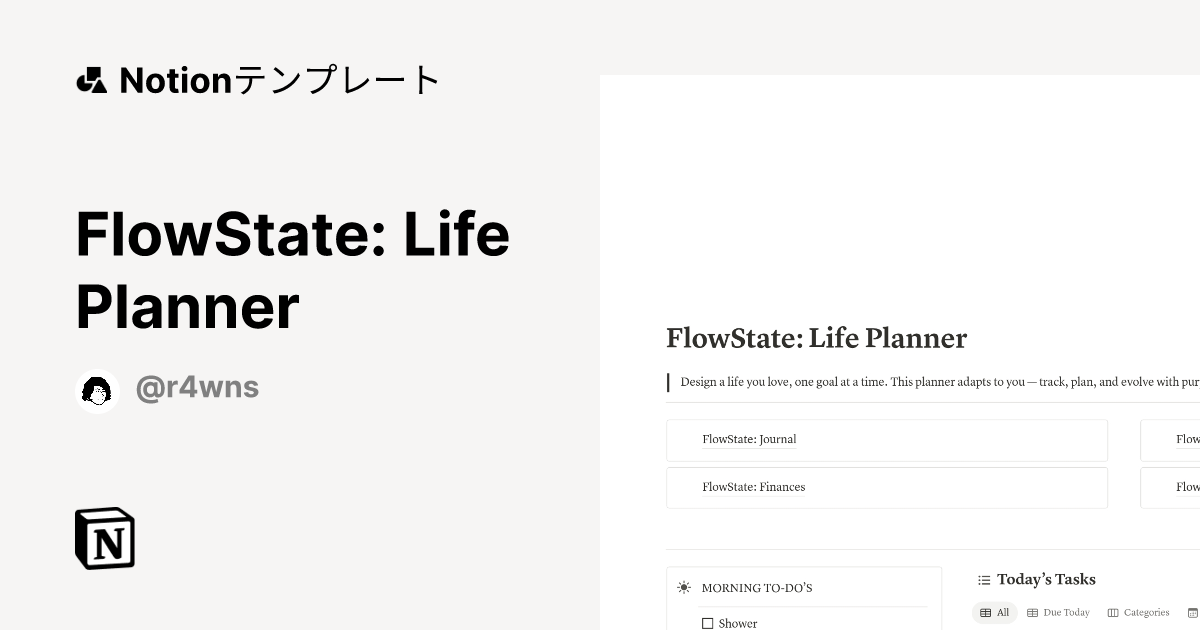
Task: Click the Notion logo beside テンプレート text
Action: tap(91, 80)
